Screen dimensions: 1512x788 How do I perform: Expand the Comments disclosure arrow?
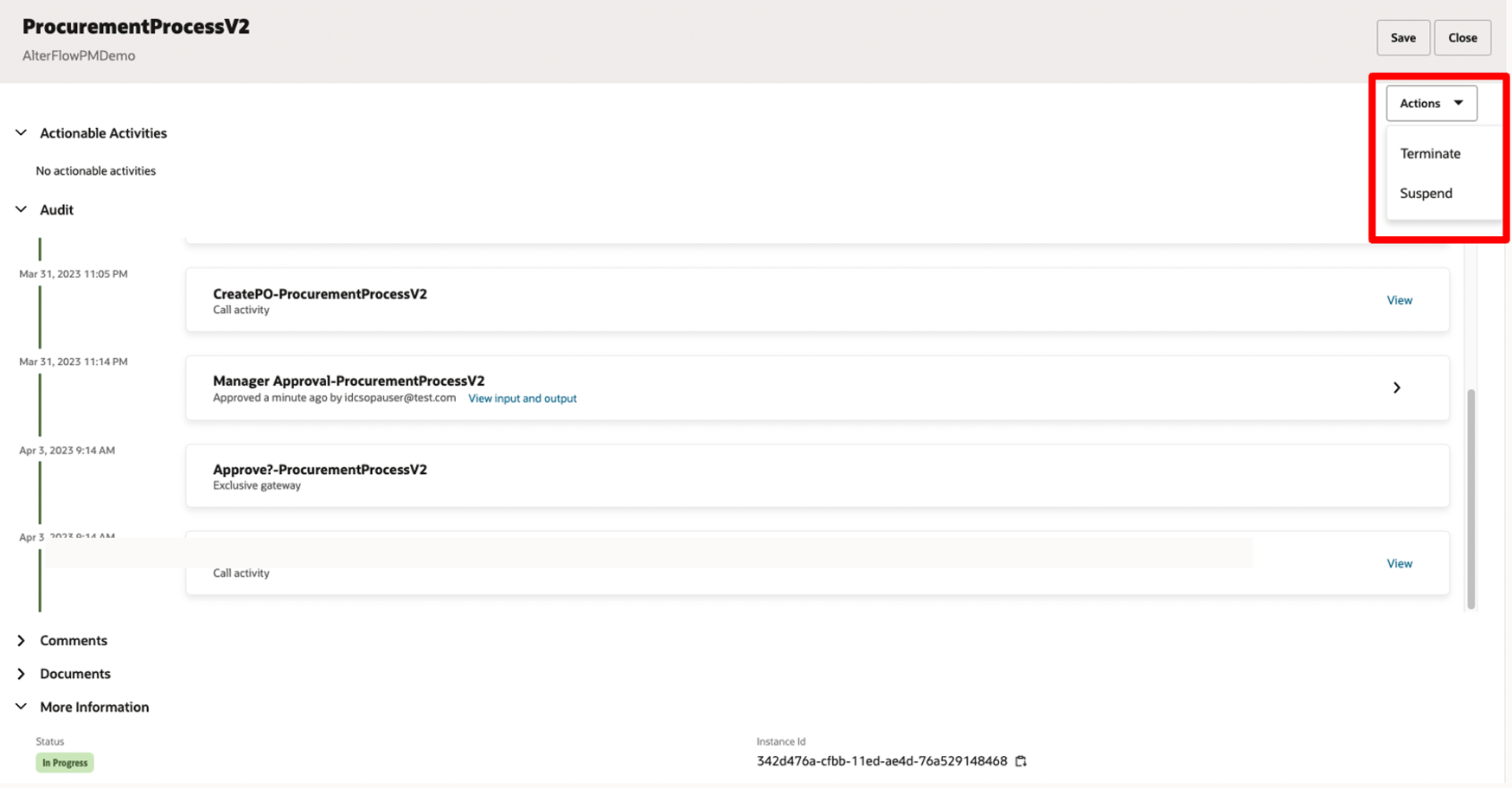coord(21,640)
